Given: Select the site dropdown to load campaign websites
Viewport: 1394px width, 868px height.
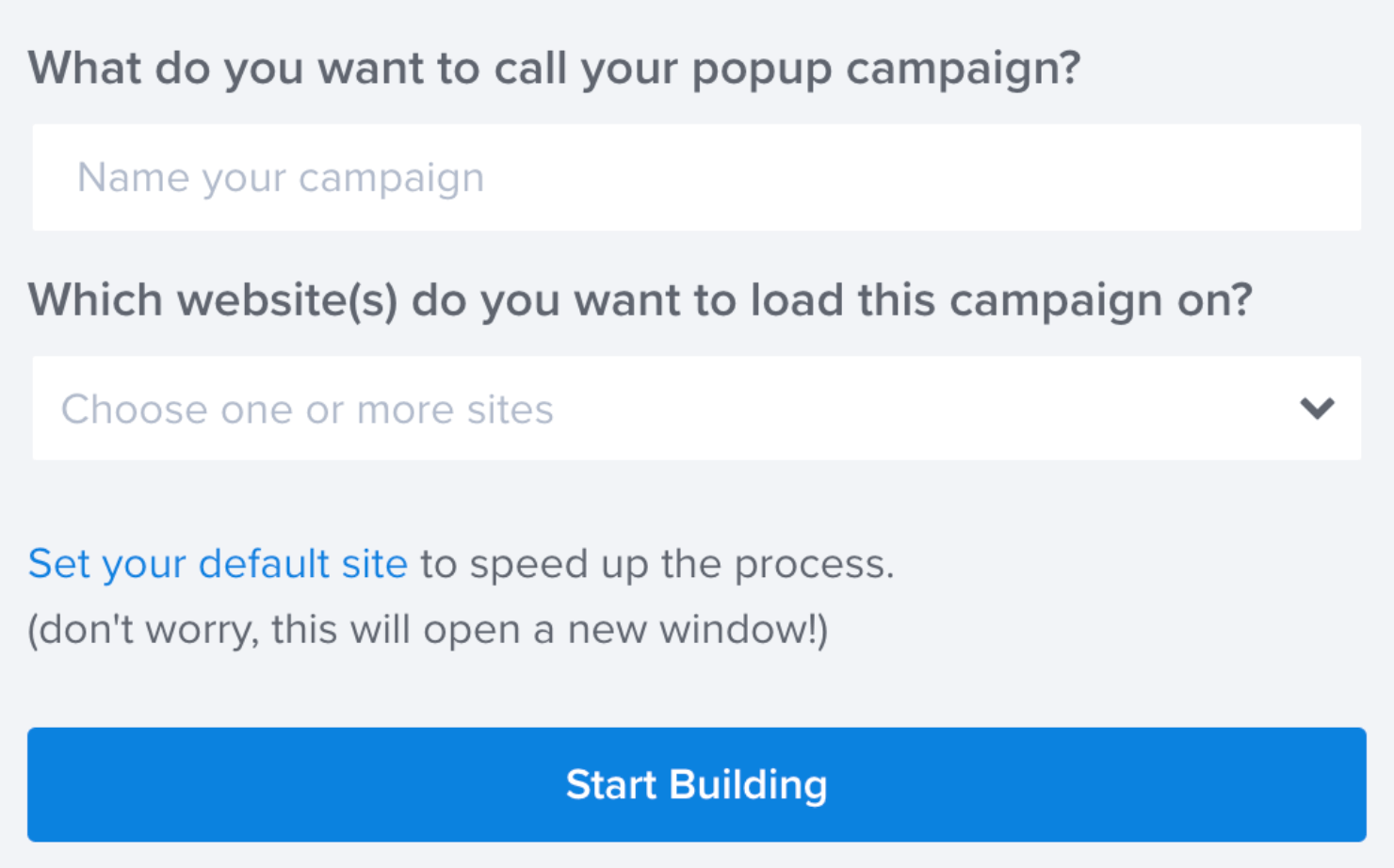Looking at the screenshot, I should pos(697,408).
